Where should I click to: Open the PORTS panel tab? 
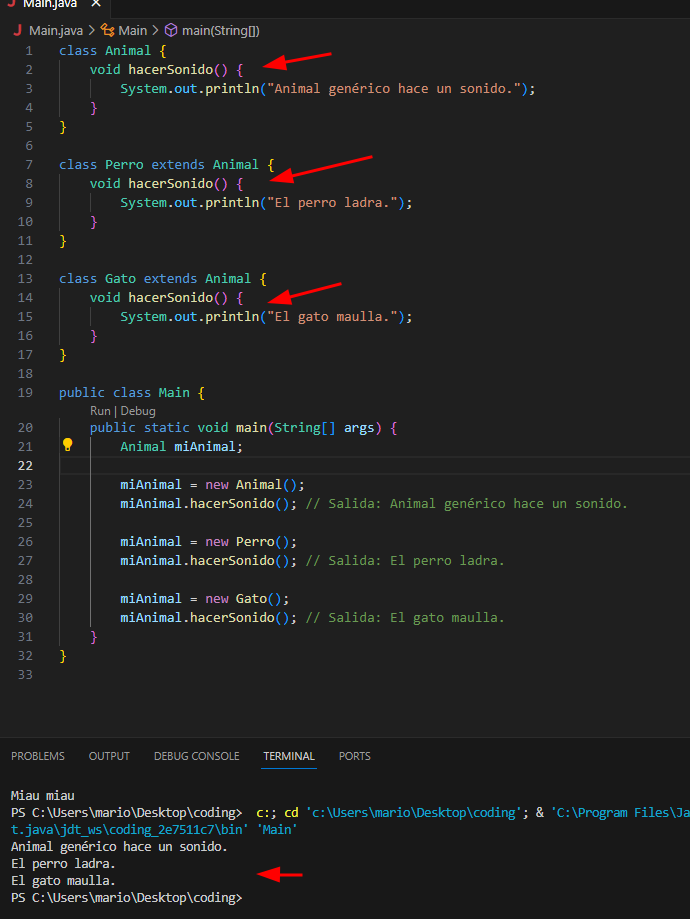tap(355, 756)
